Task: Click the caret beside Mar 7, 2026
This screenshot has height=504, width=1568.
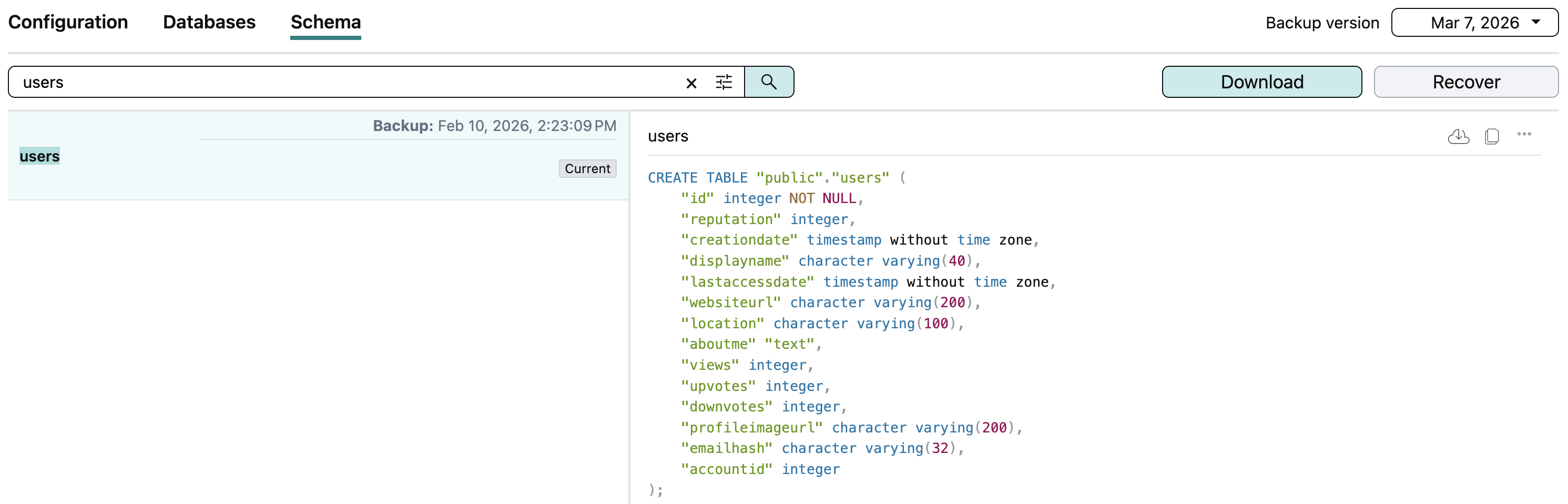Action: (1536, 22)
